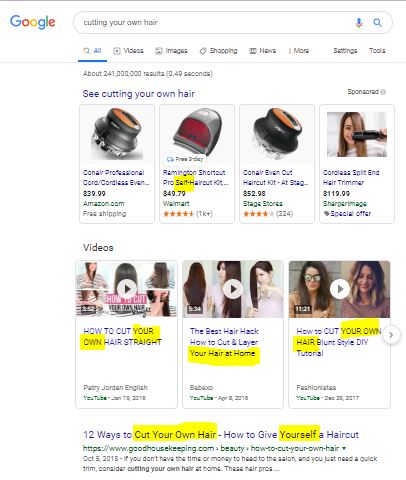Open Remington Shortcut Pro Self-Haircut Kit title

196,177
